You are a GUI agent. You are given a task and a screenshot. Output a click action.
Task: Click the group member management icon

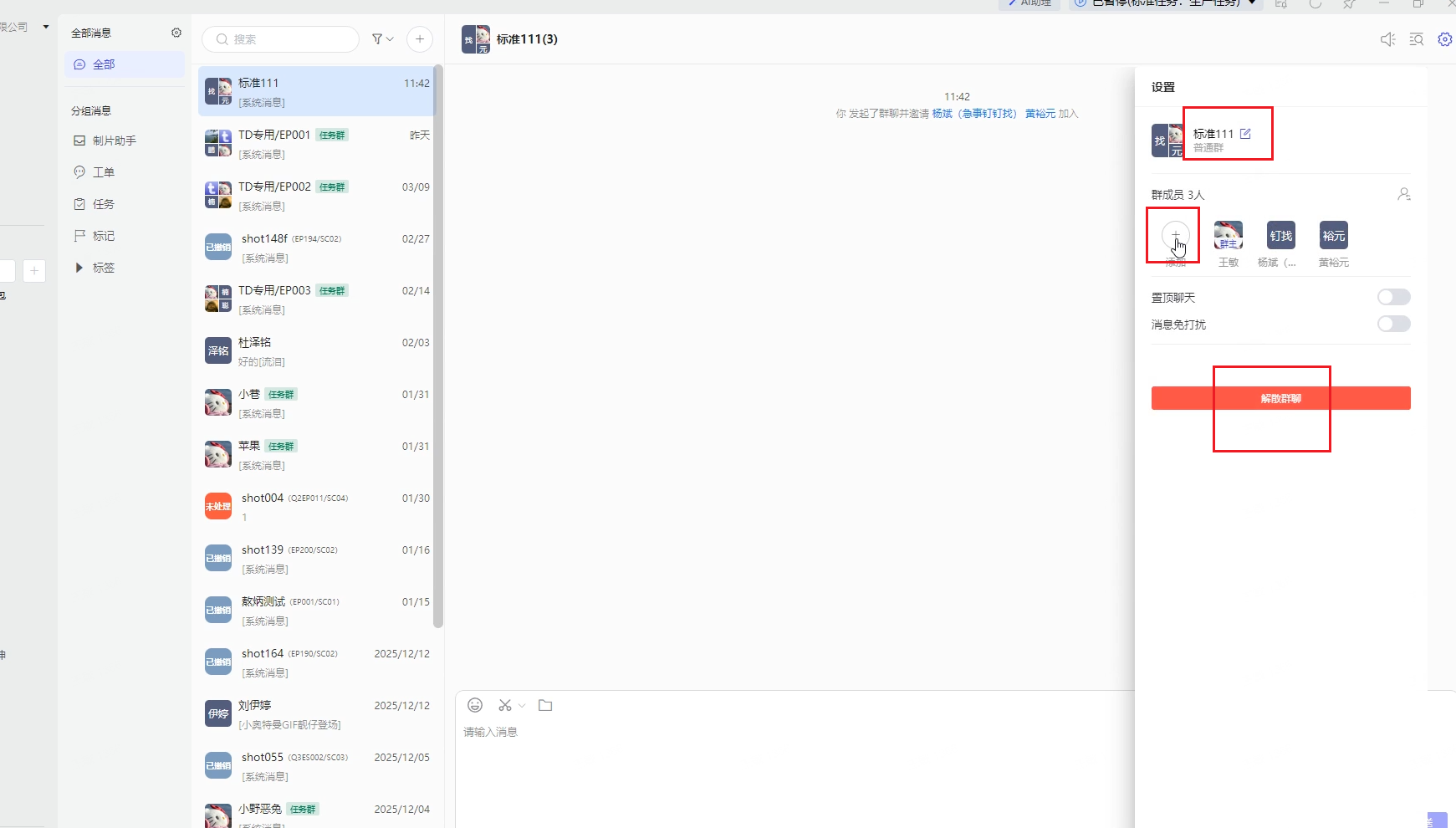(x=1403, y=194)
